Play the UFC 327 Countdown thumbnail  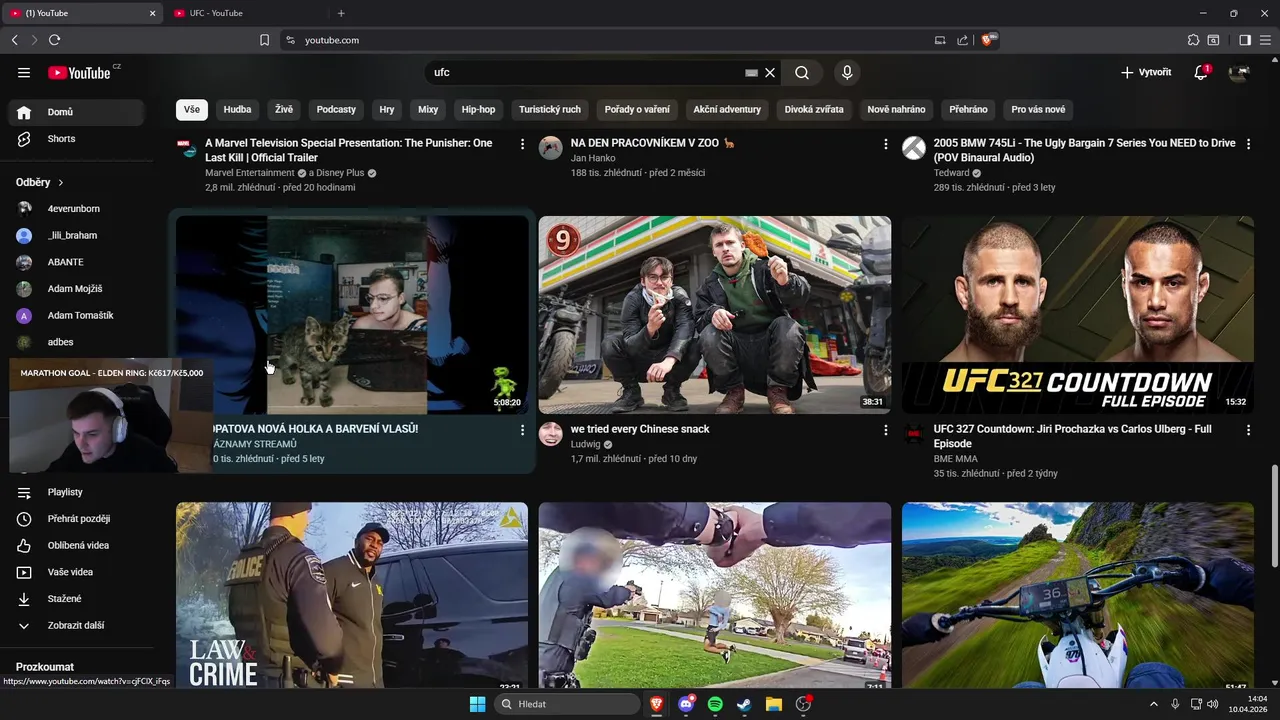(x=1077, y=315)
